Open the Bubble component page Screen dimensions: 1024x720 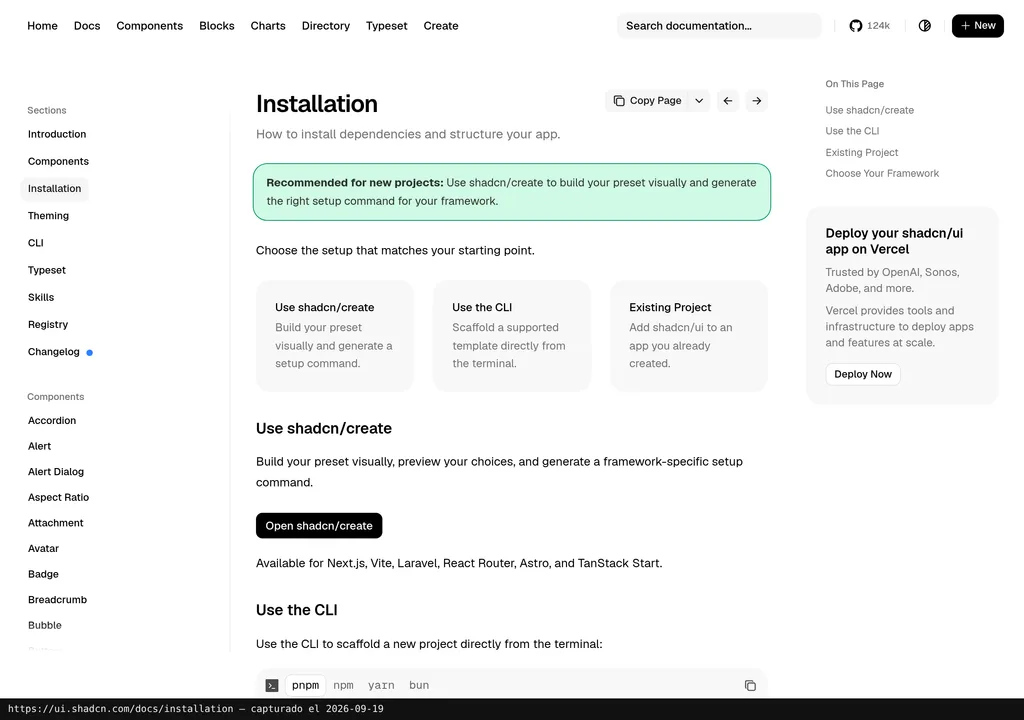click(x=44, y=625)
